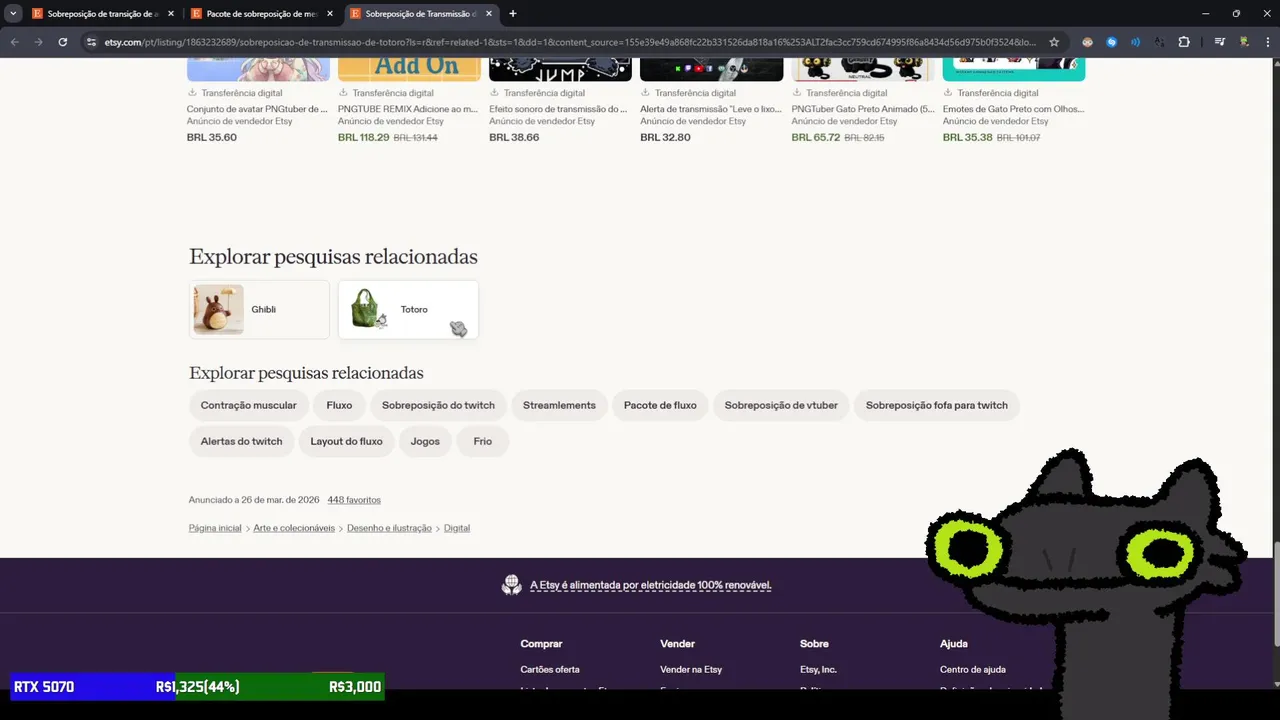Open Conjunto de avatar PNGtuber listing

pos(257,108)
